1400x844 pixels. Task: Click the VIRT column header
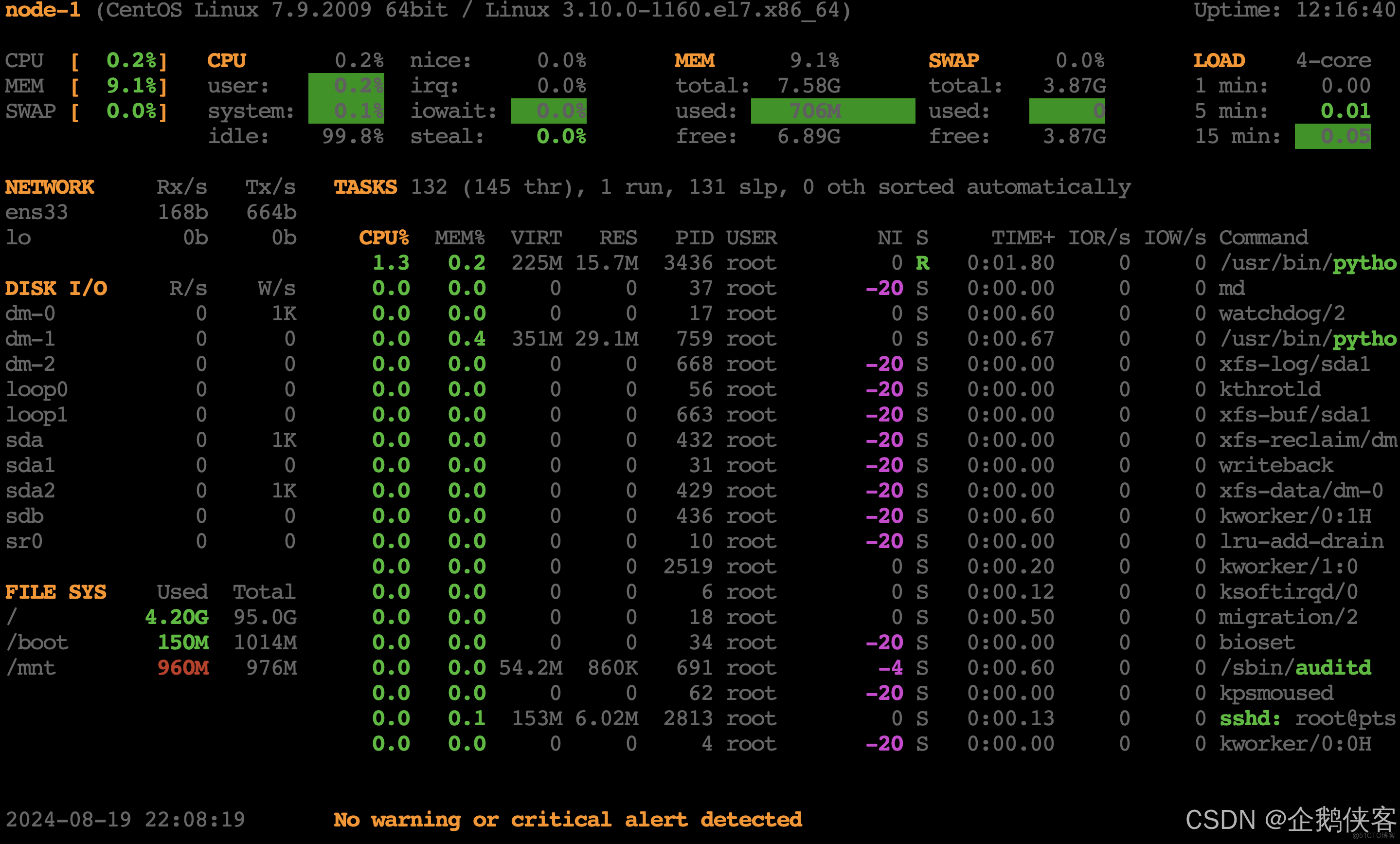point(537,238)
